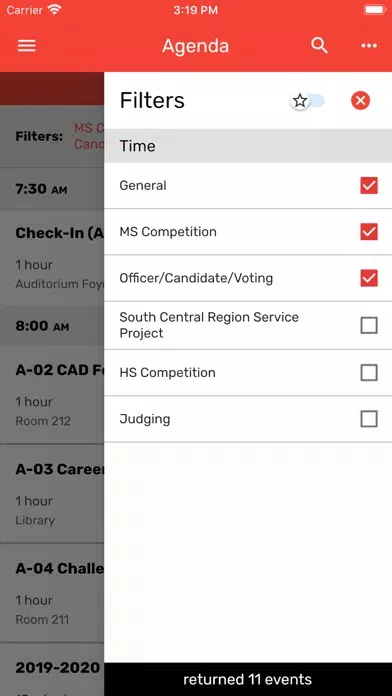Select the Time section header
The height and width of the screenshot is (696, 392).
click(248, 146)
